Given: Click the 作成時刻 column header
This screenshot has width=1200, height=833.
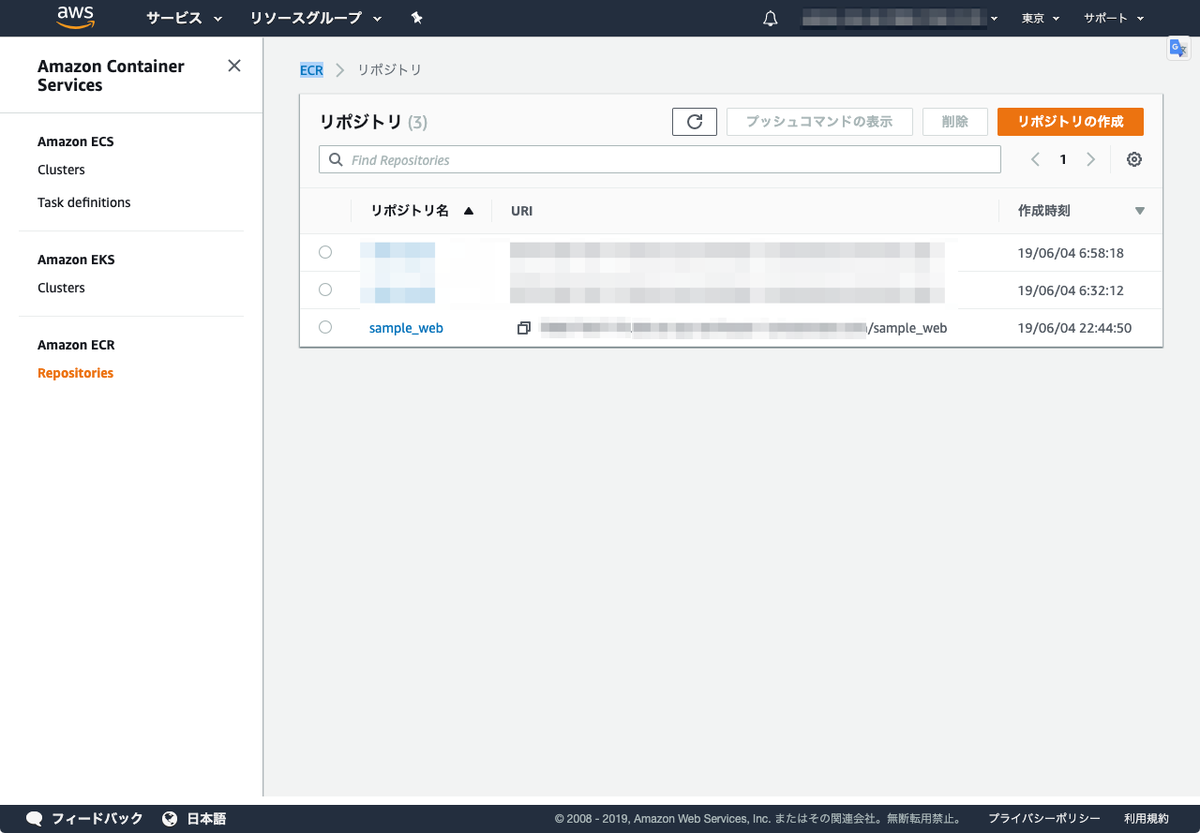Looking at the screenshot, I should point(1044,211).
